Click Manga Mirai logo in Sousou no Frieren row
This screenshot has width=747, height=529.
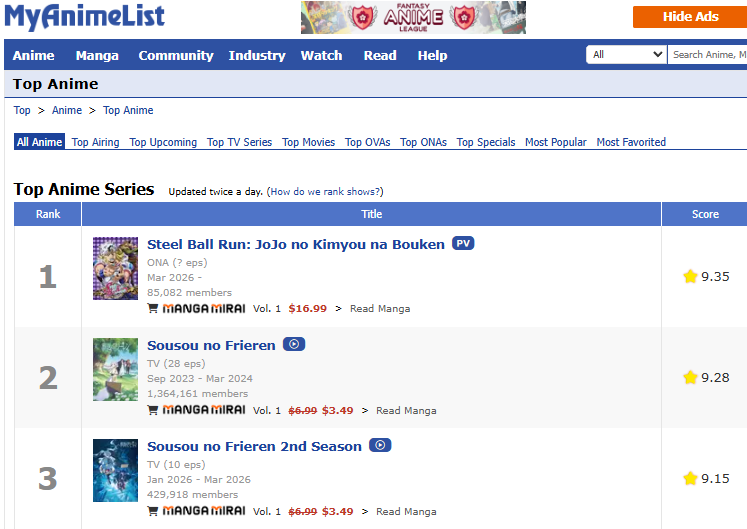coord(204,410)
